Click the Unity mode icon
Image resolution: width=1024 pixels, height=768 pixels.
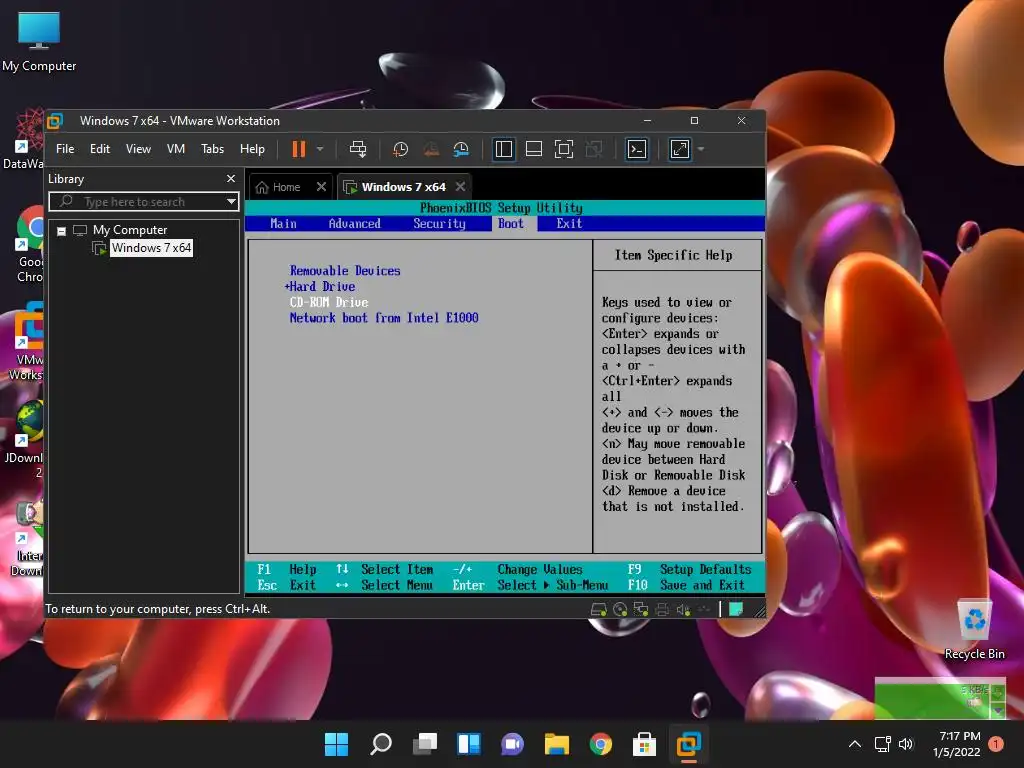(594, 149)
